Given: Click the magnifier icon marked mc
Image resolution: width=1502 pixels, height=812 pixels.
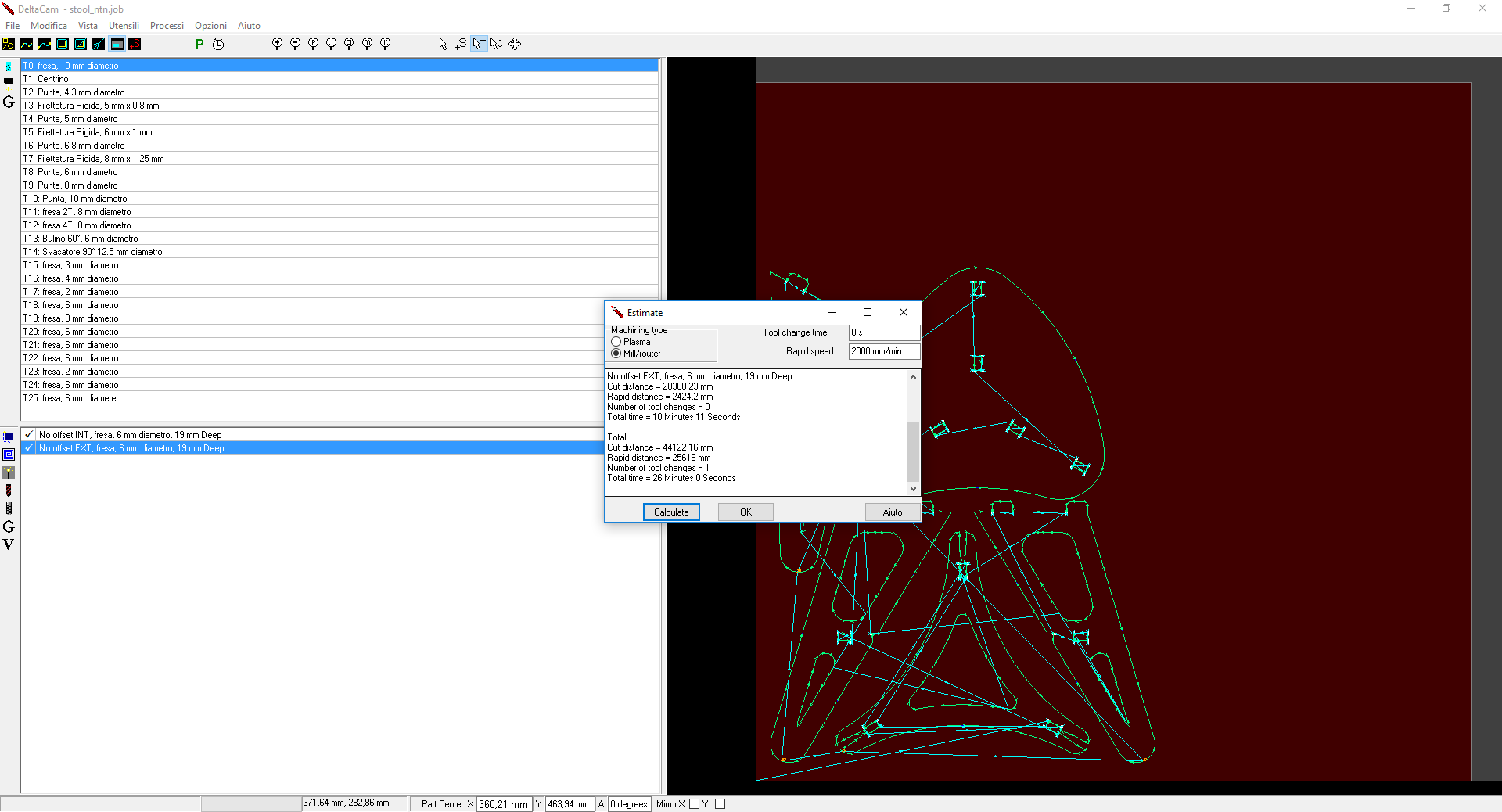Looking at the screenshot, I should point(385,44).
